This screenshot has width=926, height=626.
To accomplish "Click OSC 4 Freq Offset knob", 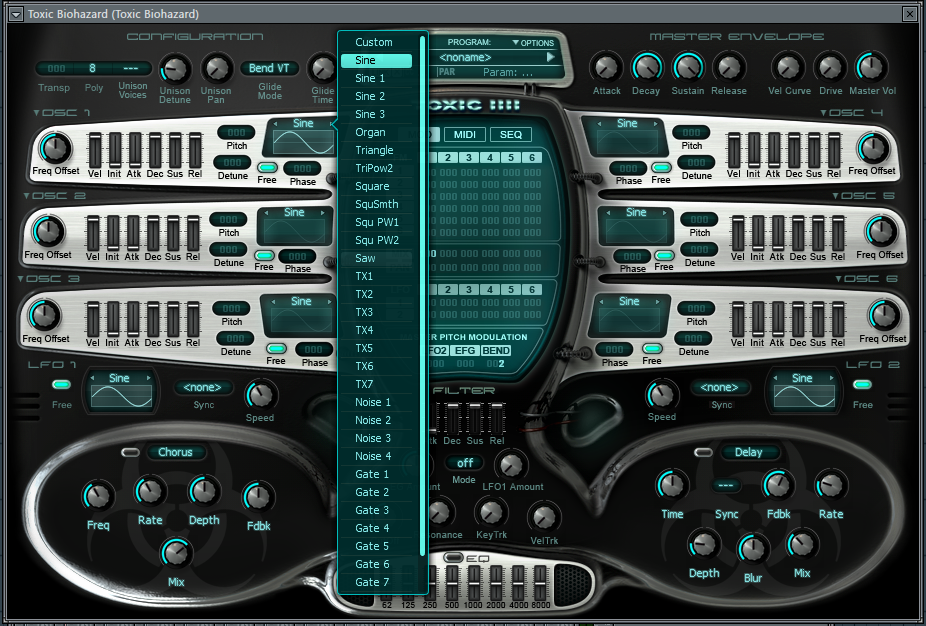I will 873,148.
